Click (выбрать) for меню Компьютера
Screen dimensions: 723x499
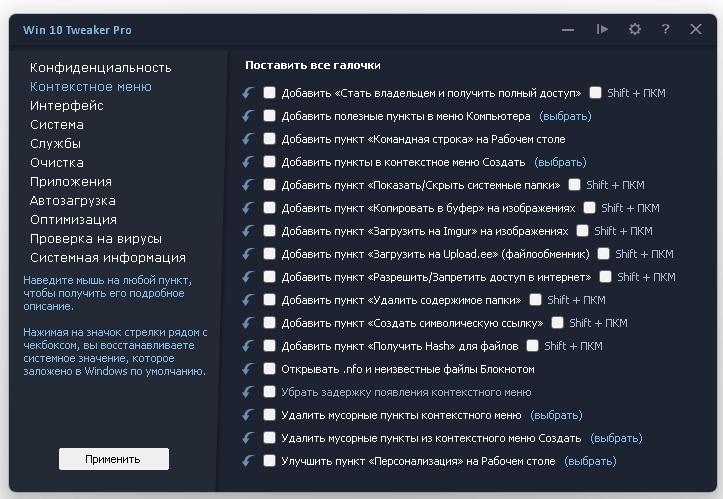coord(565,116)
